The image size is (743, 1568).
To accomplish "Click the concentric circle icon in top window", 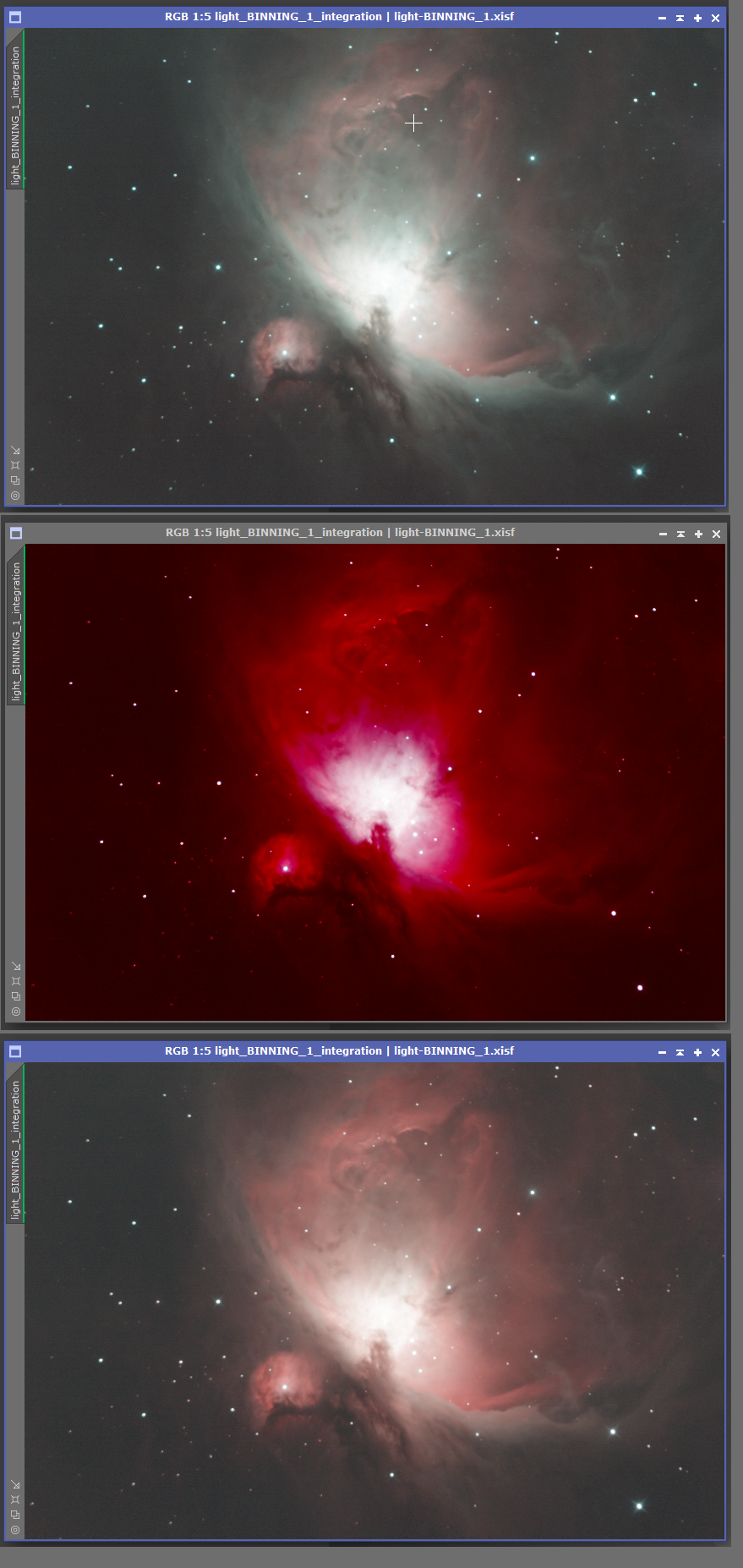I will tap(15, 496).
